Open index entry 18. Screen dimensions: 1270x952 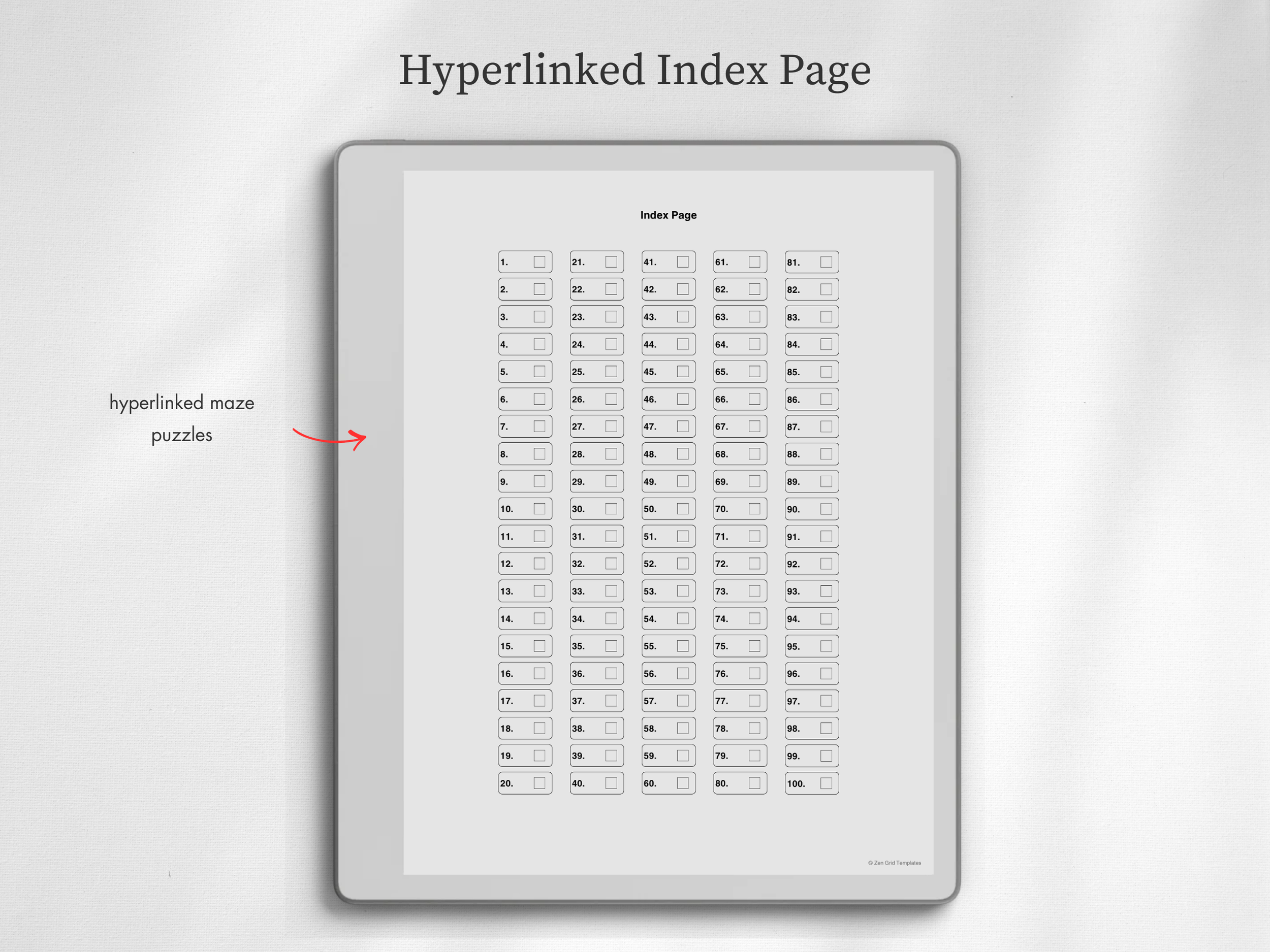tap(525, 728)
